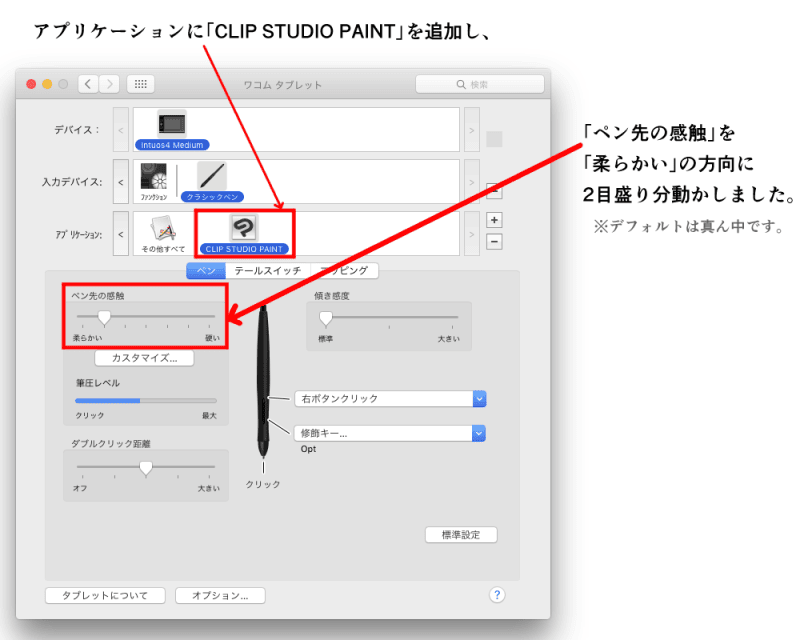Open the オプション... dialog
Screen dimensions: 800x640
click(x=220, y=596)
